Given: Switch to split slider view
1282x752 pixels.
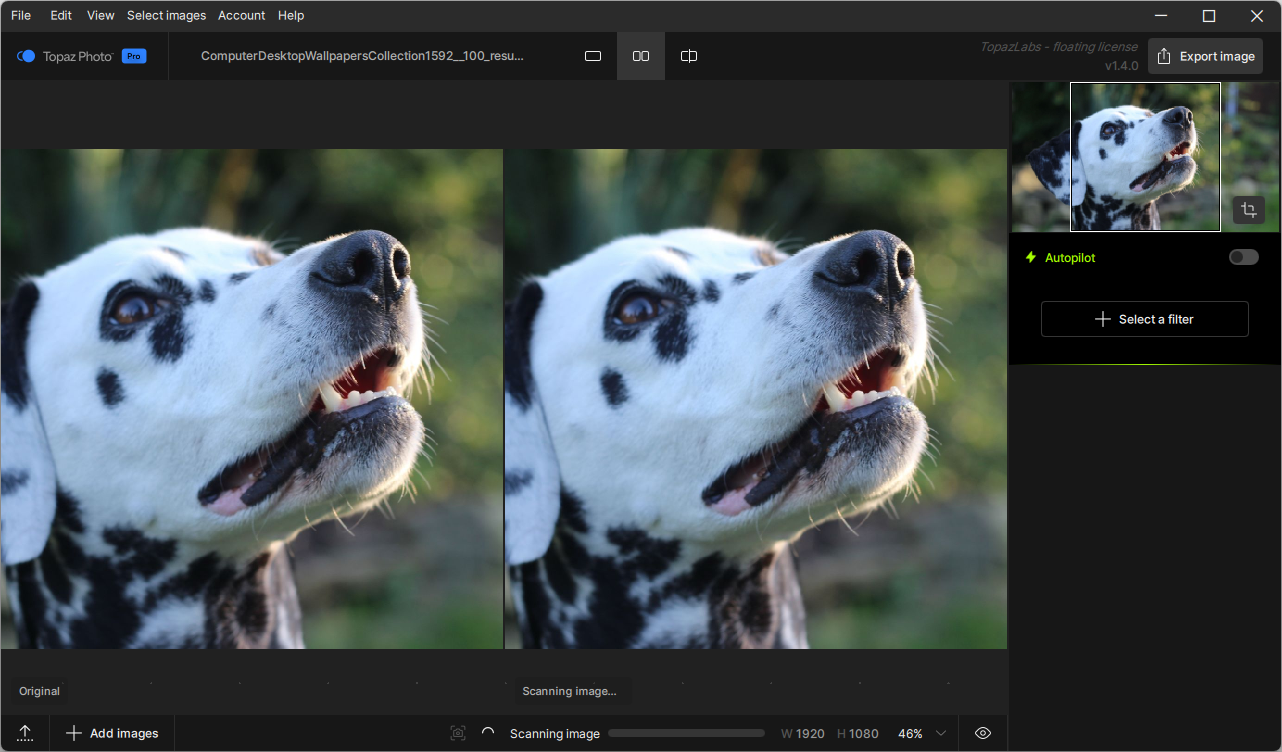Looking at the screenshot, I should [x=689, y=56].
